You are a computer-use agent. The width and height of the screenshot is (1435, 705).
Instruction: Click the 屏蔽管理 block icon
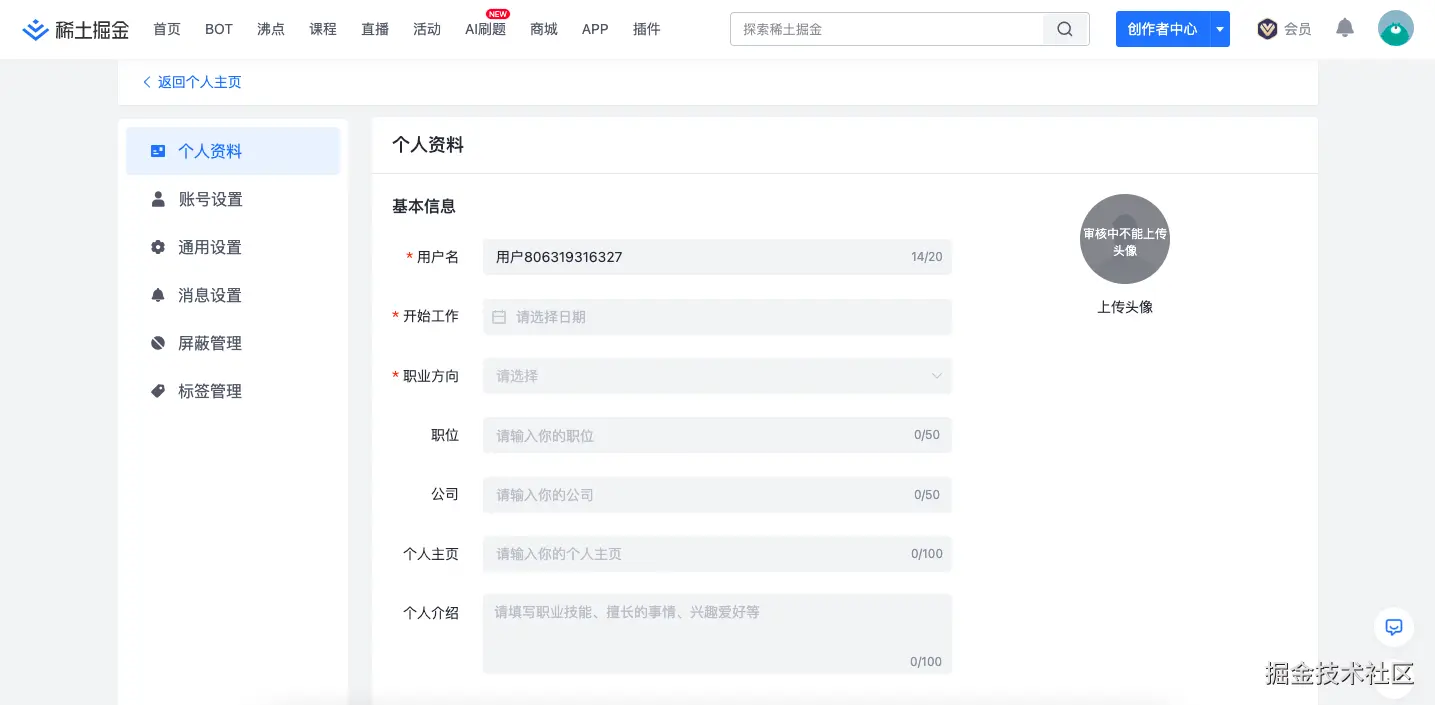[158, 343]
